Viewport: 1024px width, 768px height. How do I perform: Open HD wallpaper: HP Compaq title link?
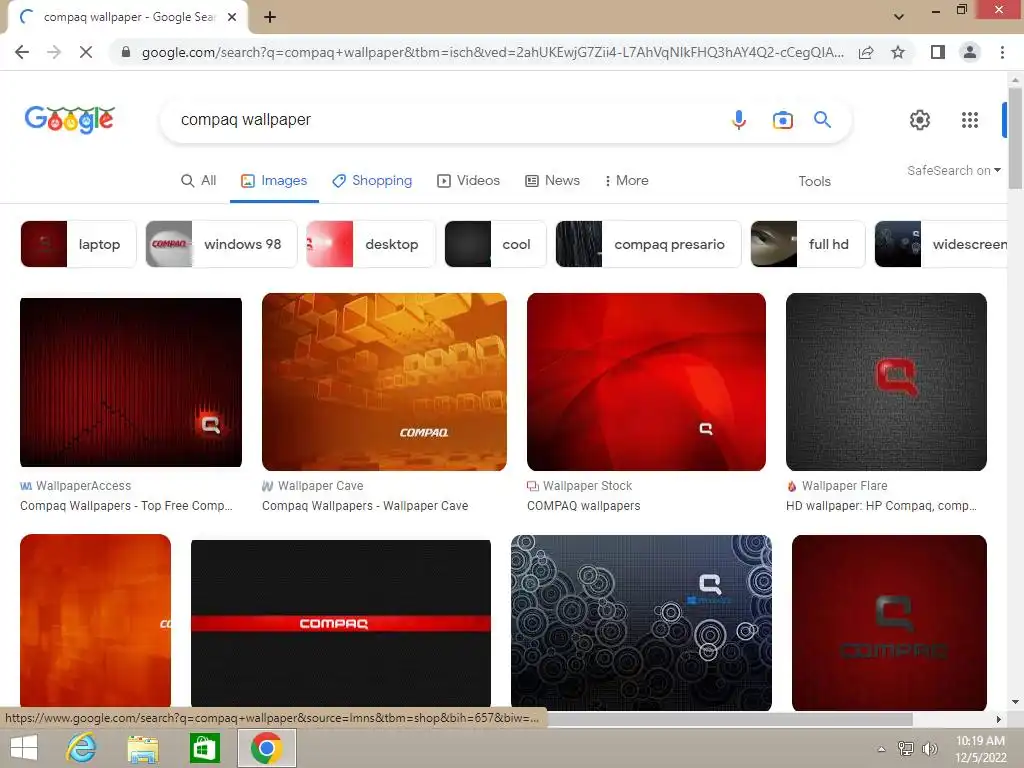tap(882, 506)
